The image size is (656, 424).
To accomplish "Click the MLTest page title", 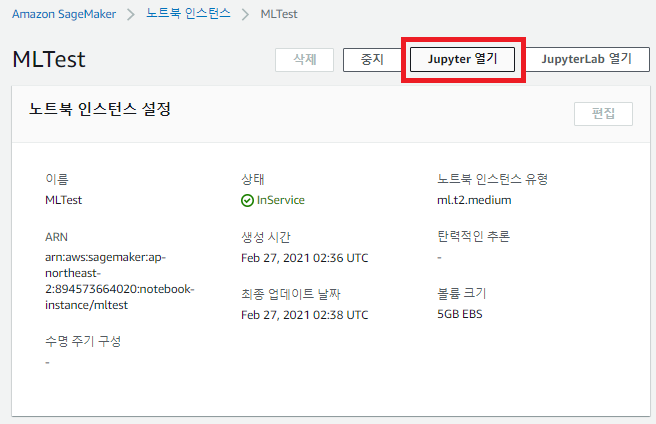I will pos(49,59).
